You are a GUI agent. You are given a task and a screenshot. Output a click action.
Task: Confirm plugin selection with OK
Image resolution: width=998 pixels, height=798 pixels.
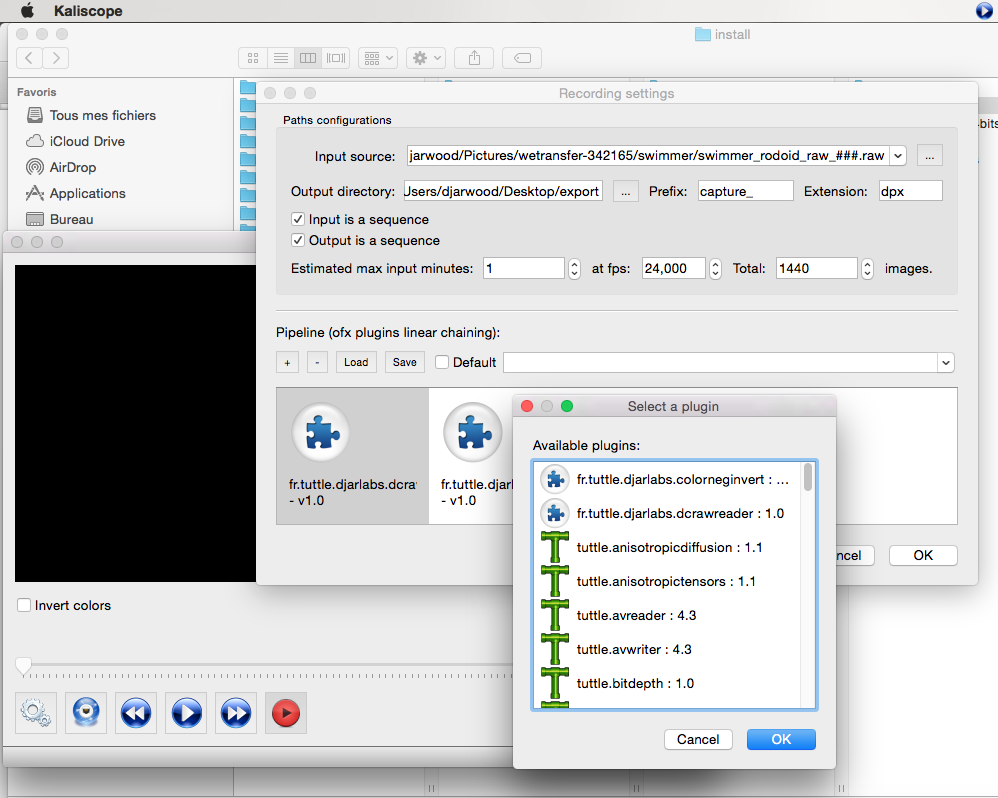point(781,739)
